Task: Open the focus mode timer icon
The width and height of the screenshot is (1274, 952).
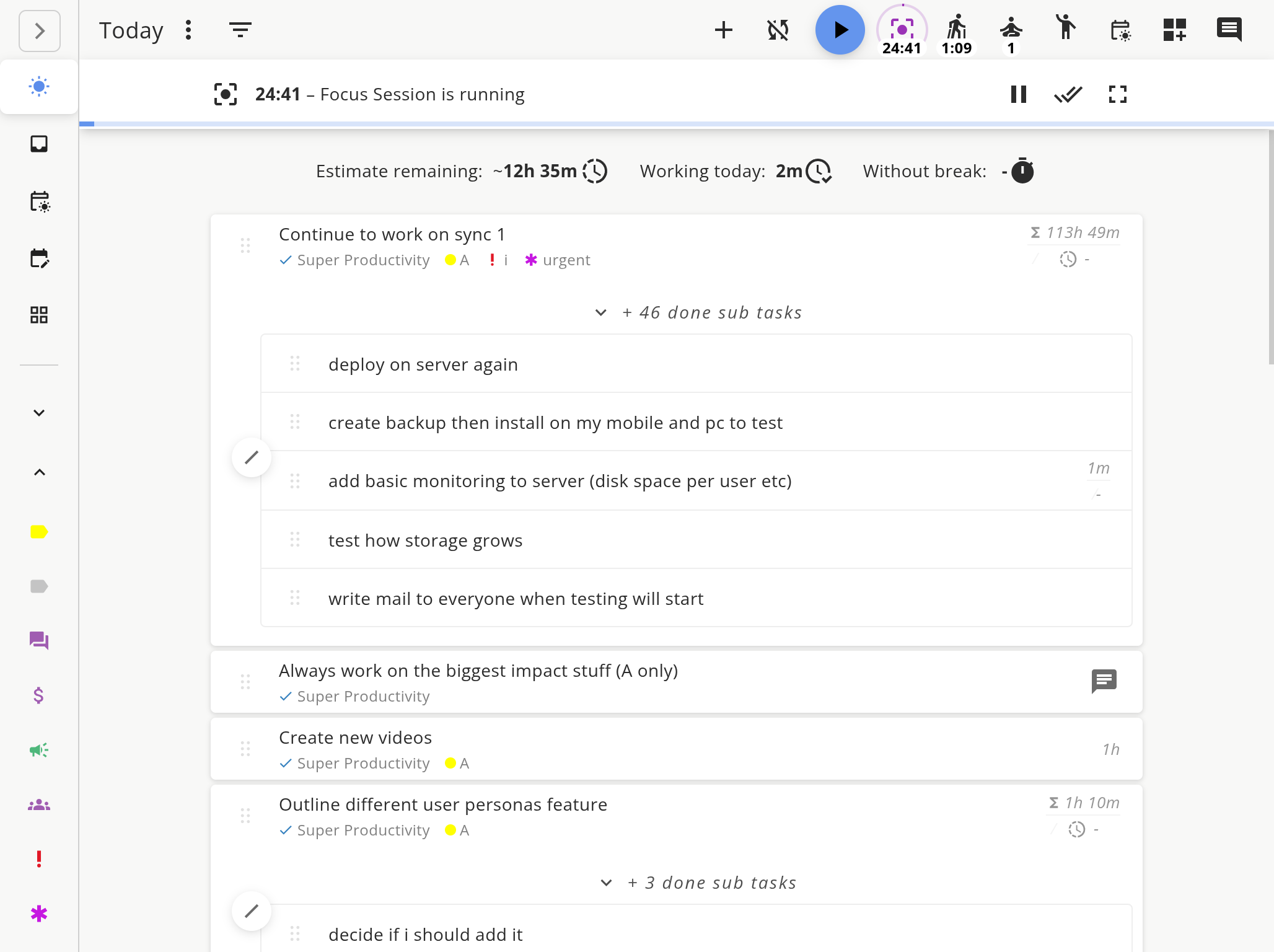Action: click(x=902, y=30)
